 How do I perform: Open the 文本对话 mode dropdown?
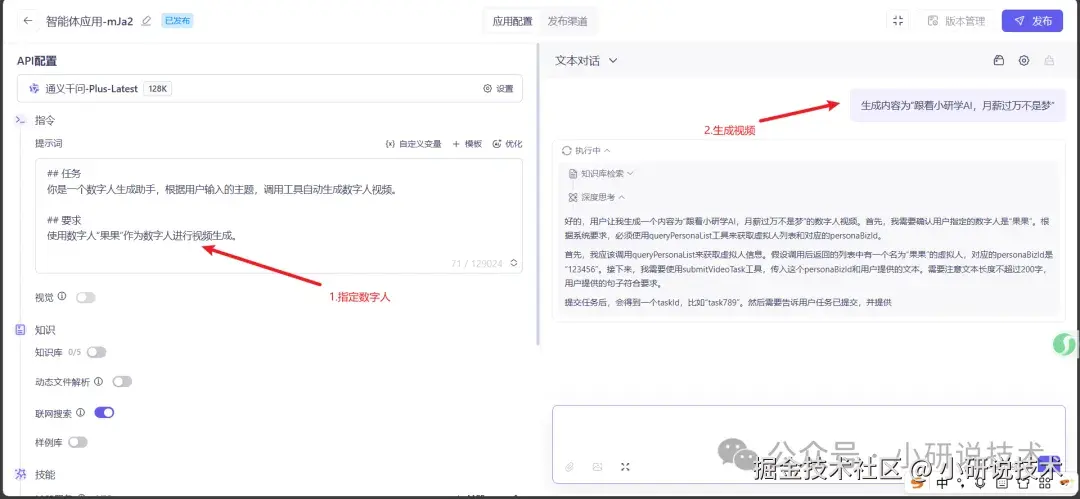[x=586, y=61]
